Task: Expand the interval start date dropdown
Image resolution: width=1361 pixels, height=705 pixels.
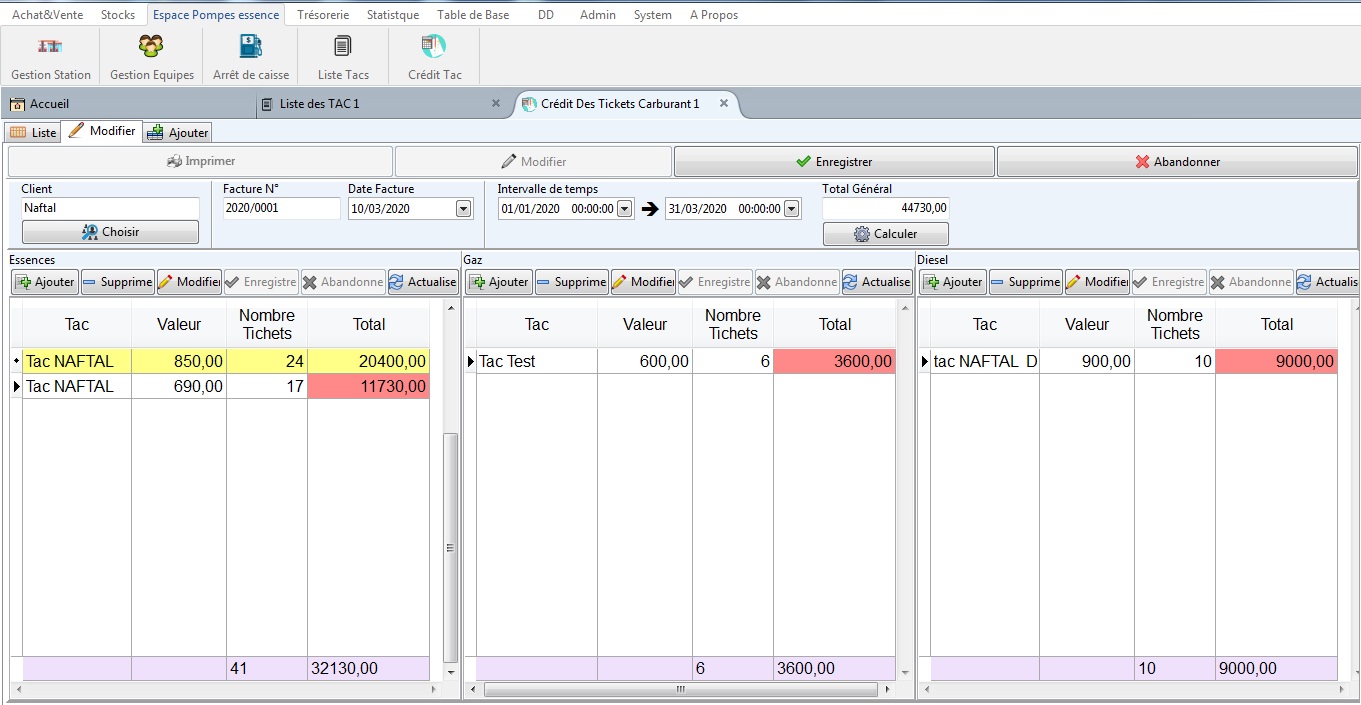Action: [x=625, y=209]
